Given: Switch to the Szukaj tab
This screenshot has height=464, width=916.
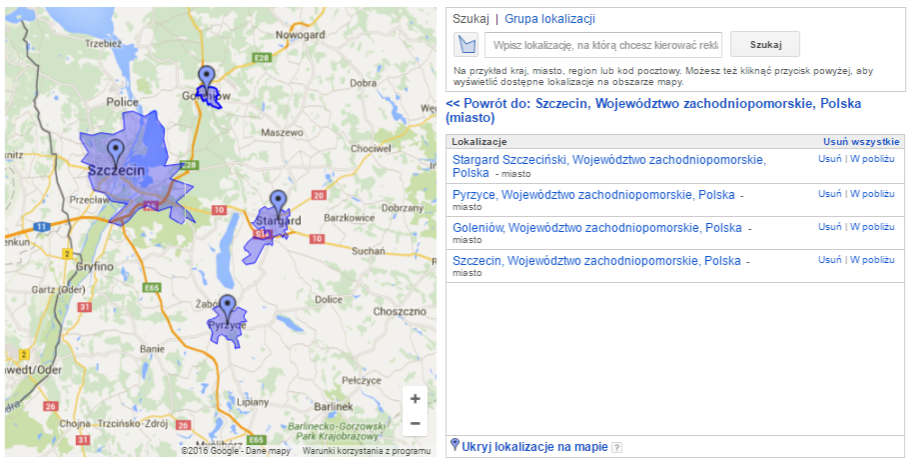Looking at the screenshot, I should click(470, 19).
